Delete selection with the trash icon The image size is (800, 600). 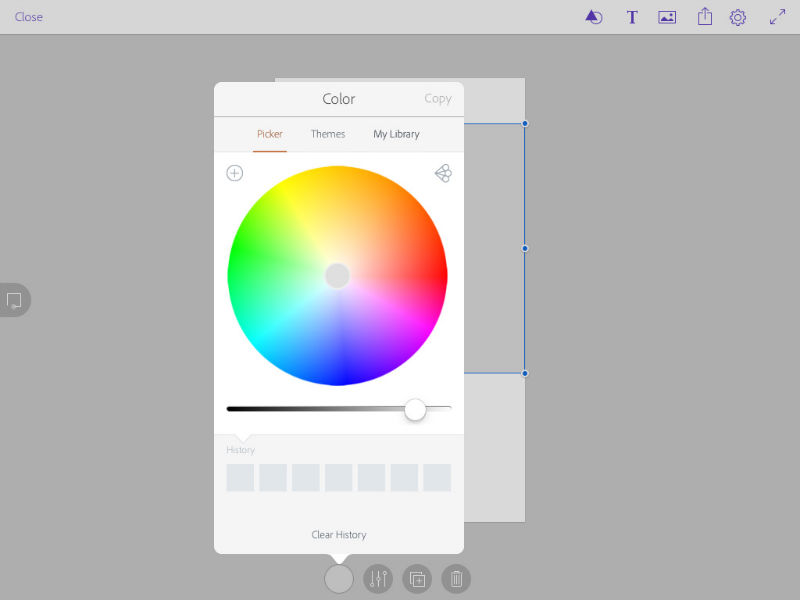click(456, 578)
